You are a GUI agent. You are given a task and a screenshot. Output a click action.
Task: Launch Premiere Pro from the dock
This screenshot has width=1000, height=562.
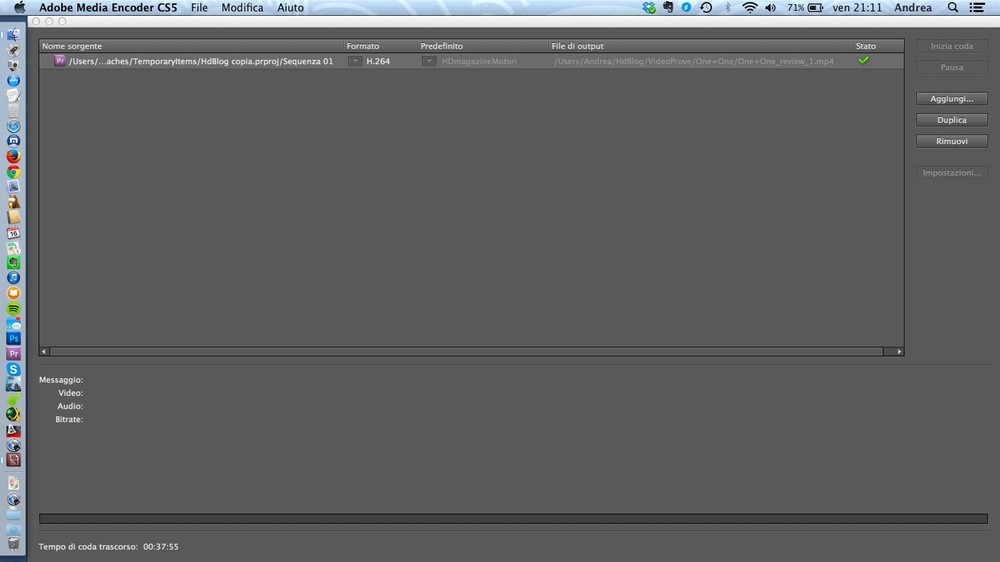pyautogui.click(x=14, y=354)
